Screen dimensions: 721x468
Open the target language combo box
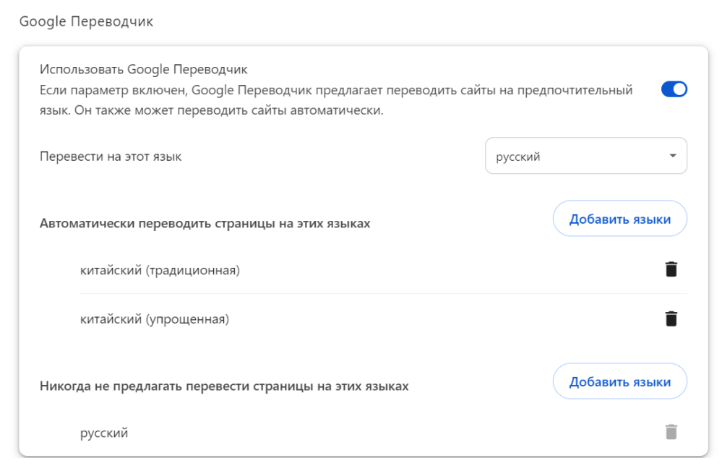[x=585, y=156]
